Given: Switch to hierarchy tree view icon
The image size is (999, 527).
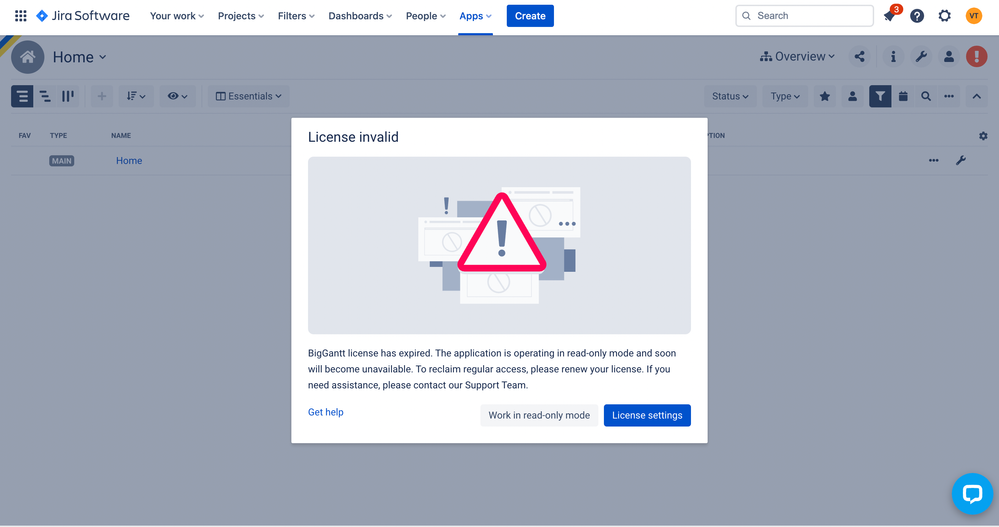Looking at the screenshot, I should pyautogui.click(x=45, y=96).
